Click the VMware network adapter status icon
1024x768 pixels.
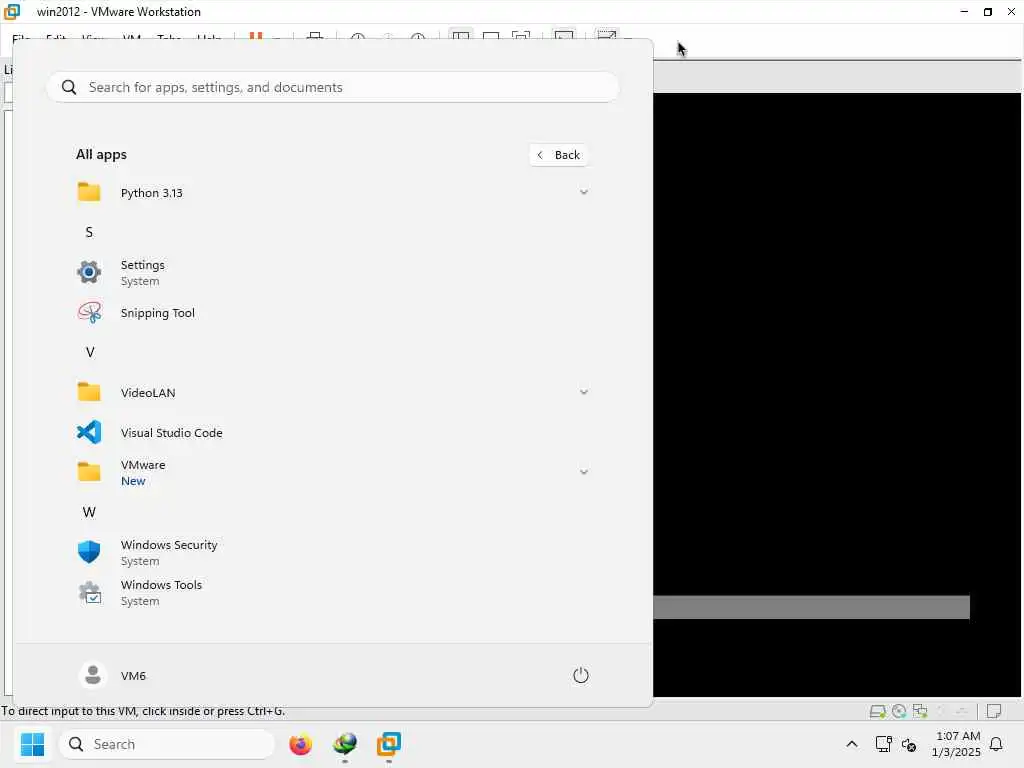920,711
